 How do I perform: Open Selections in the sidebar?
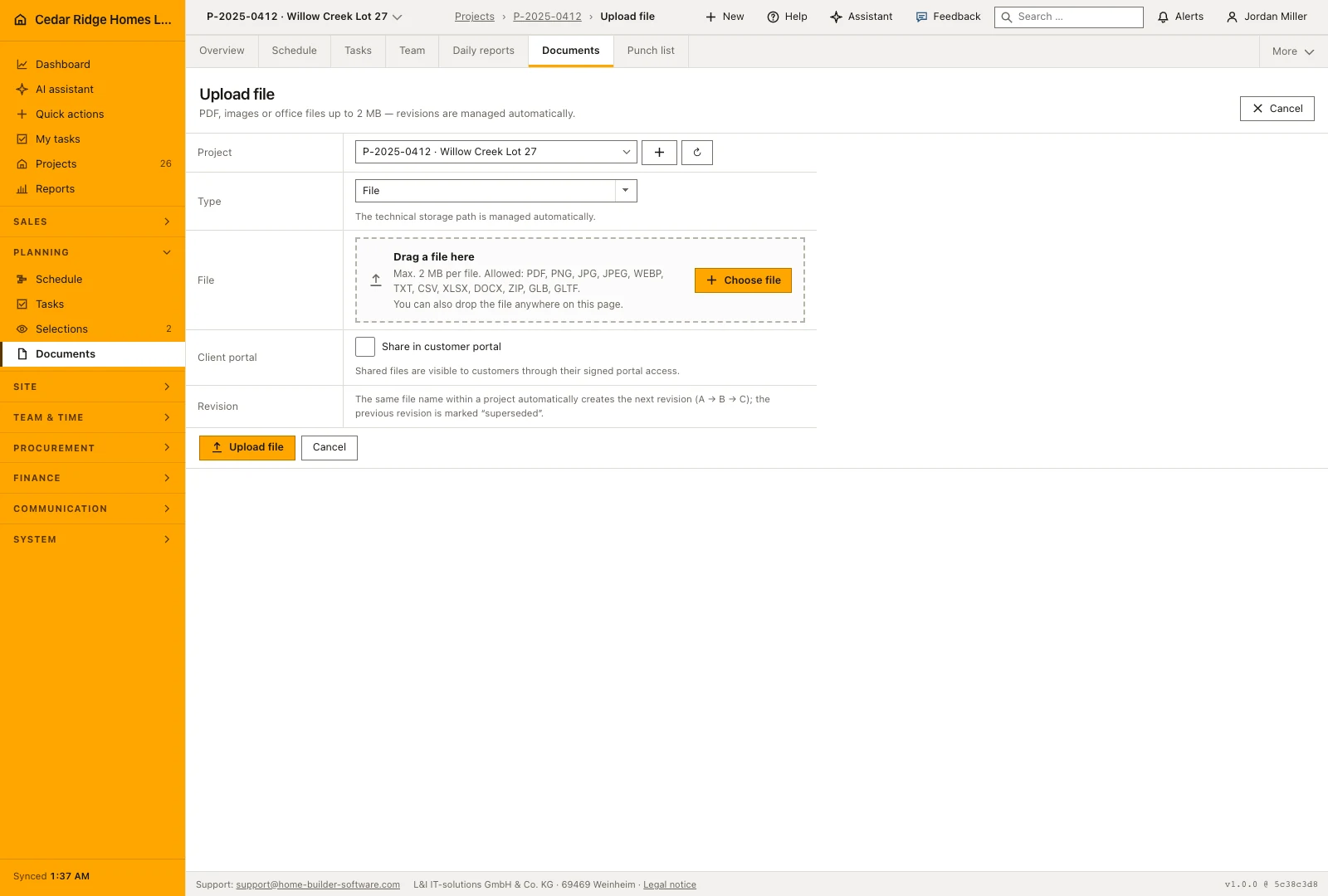(92, 329)
